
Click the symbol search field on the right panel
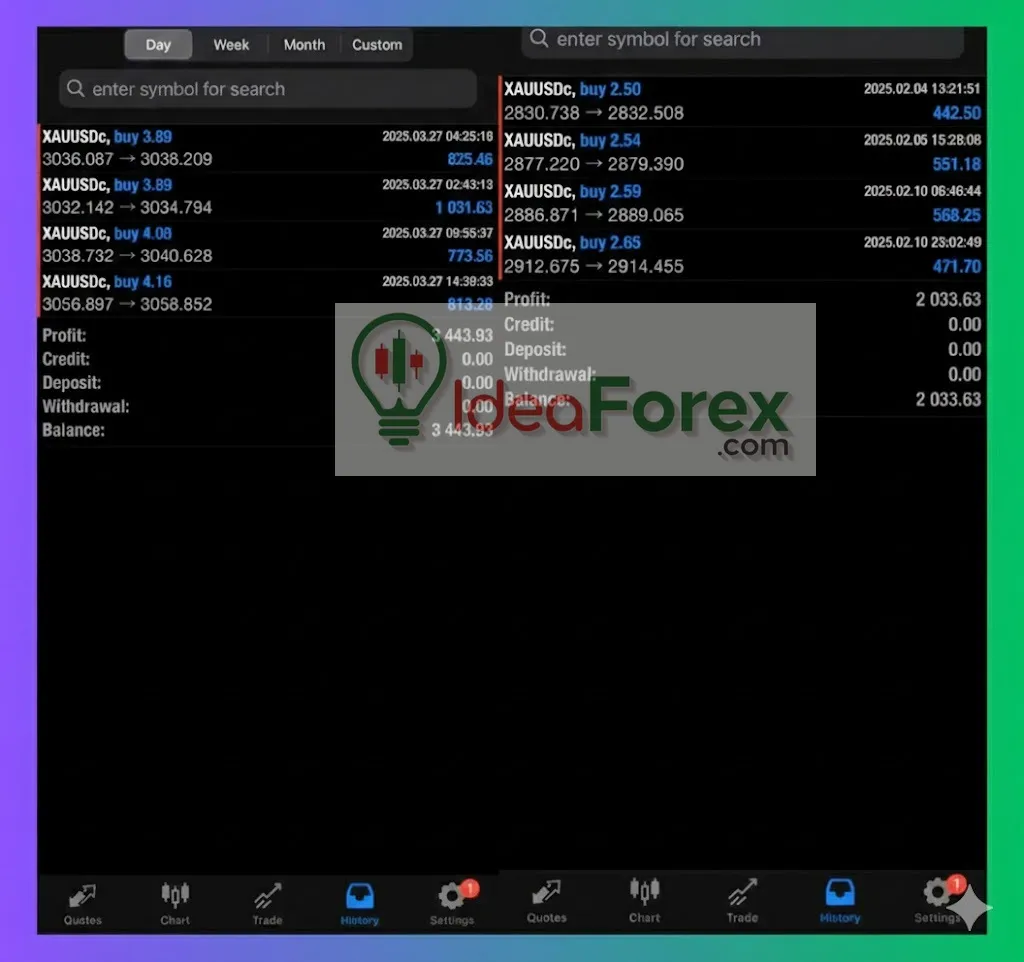pos(740,39)
